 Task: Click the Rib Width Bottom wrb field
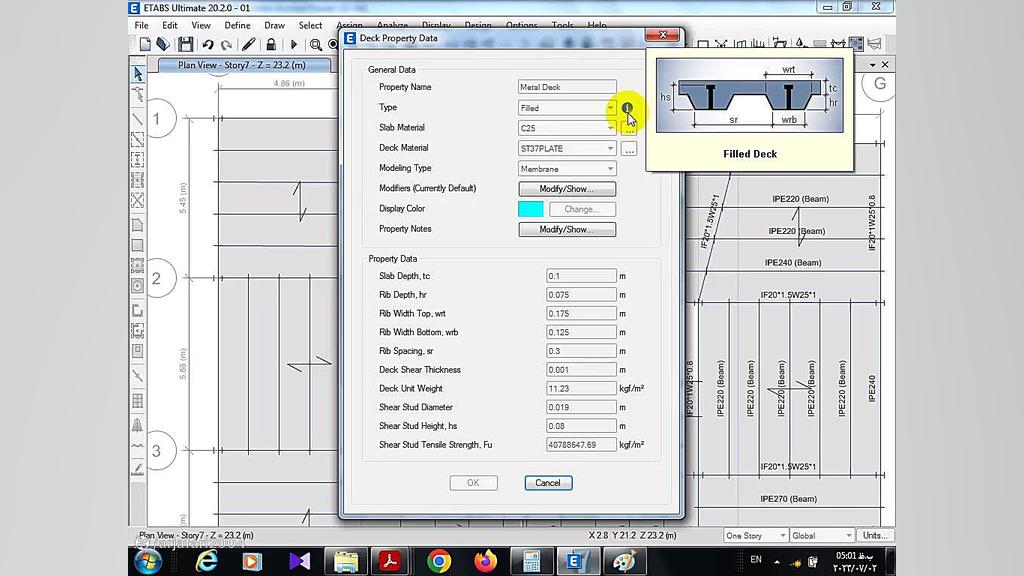[x=581, y=332]
